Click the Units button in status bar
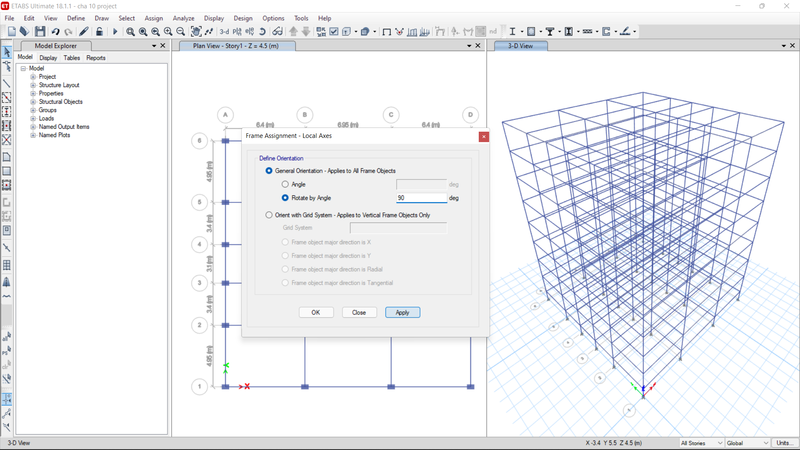The image size is (800, 450). pos(784,443)
